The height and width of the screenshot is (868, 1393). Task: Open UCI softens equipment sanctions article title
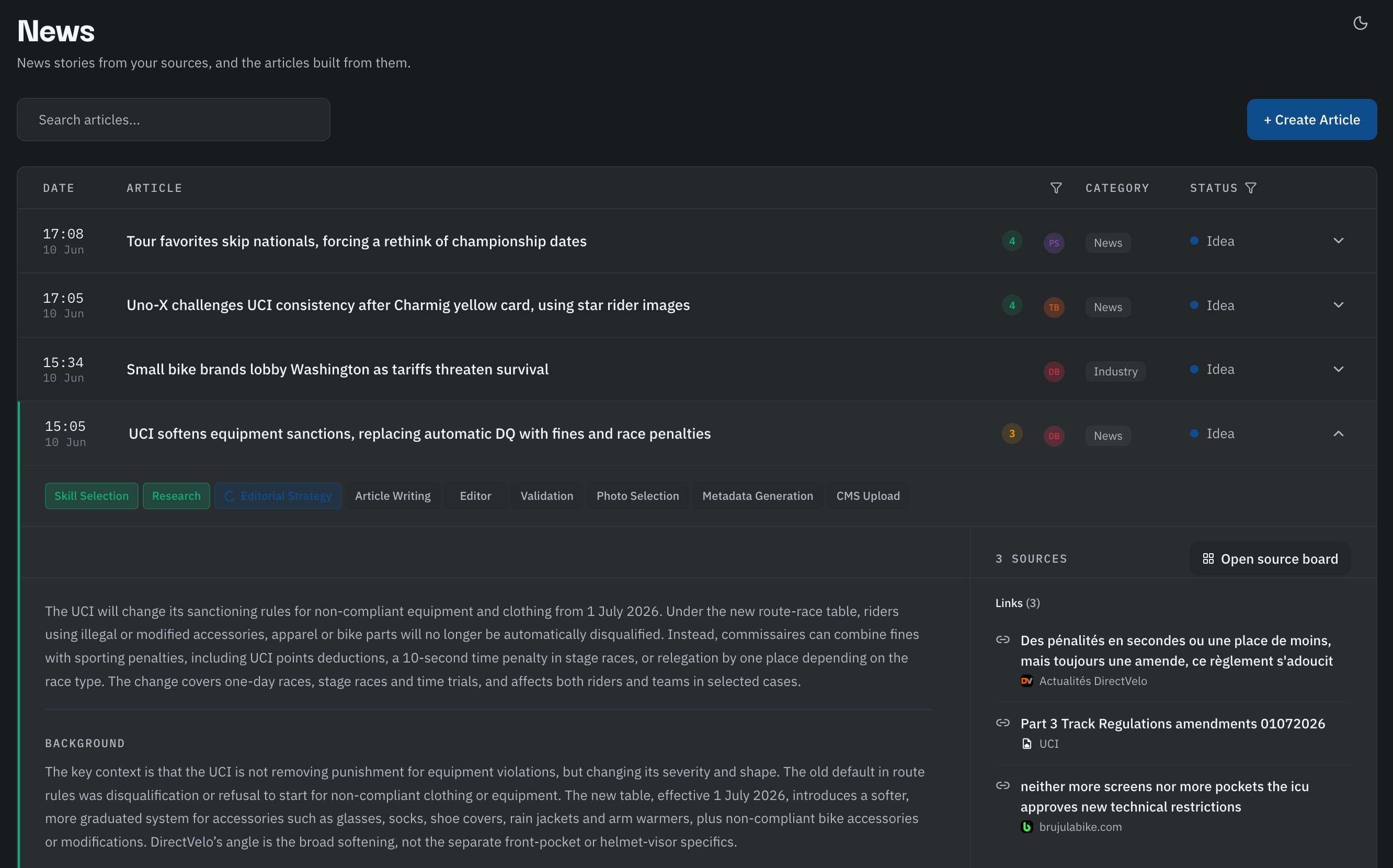419,433
